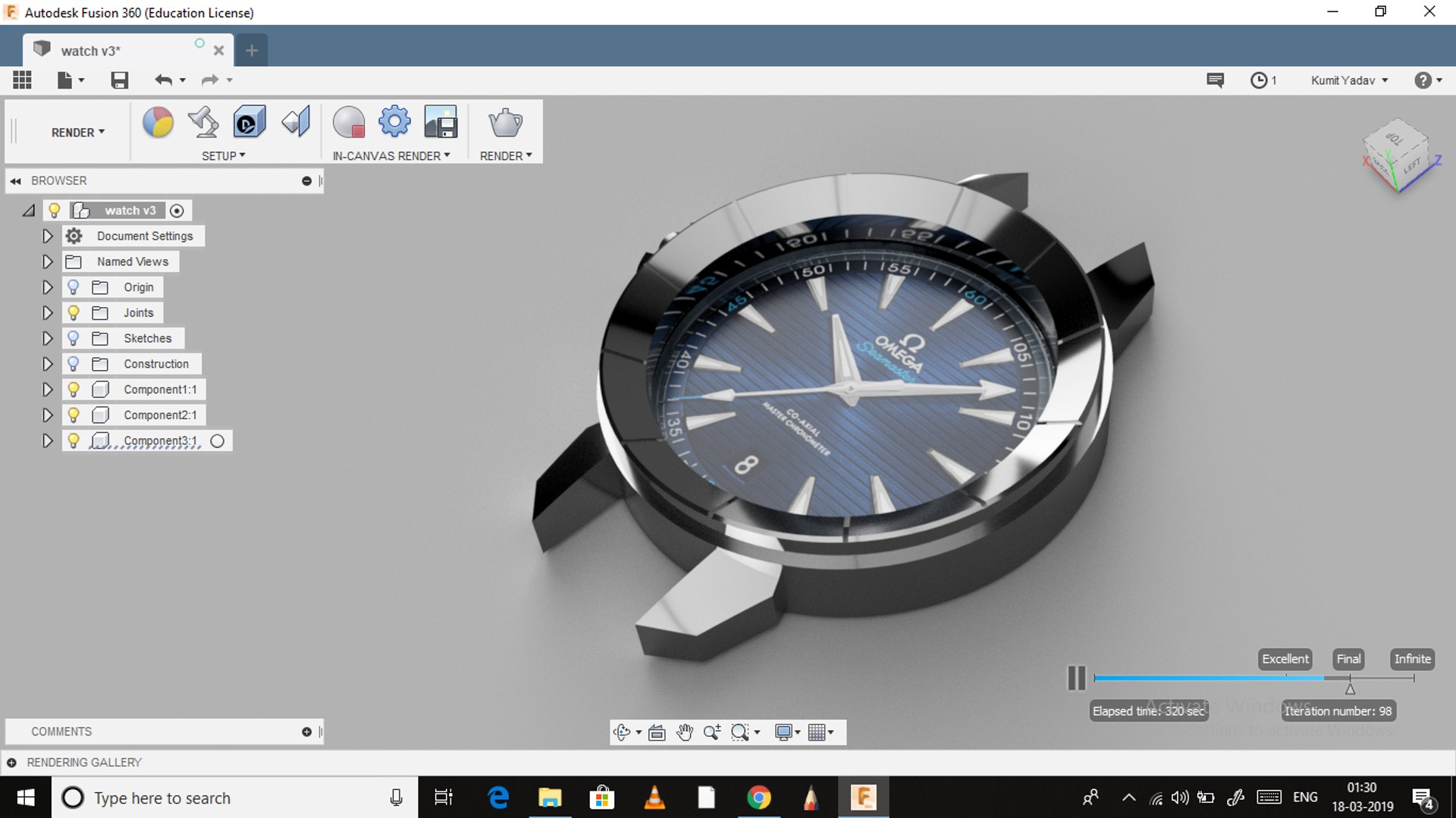Expand the RENDERING GALLERY panel
The height and width of the screenshot is (818, 1456).
(x=11, y=763)
